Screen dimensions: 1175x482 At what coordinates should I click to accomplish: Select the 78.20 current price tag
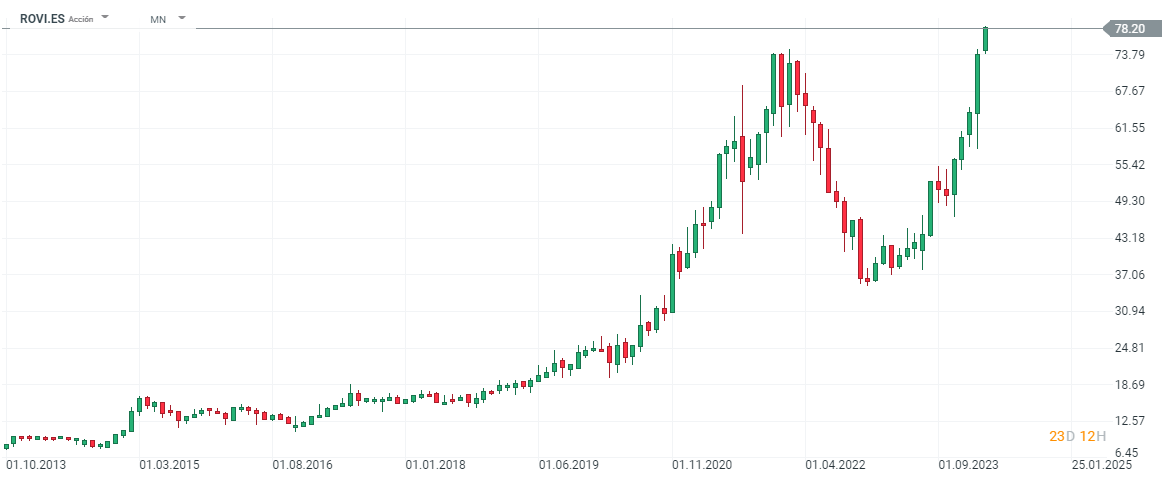(x=1130, y=29)
